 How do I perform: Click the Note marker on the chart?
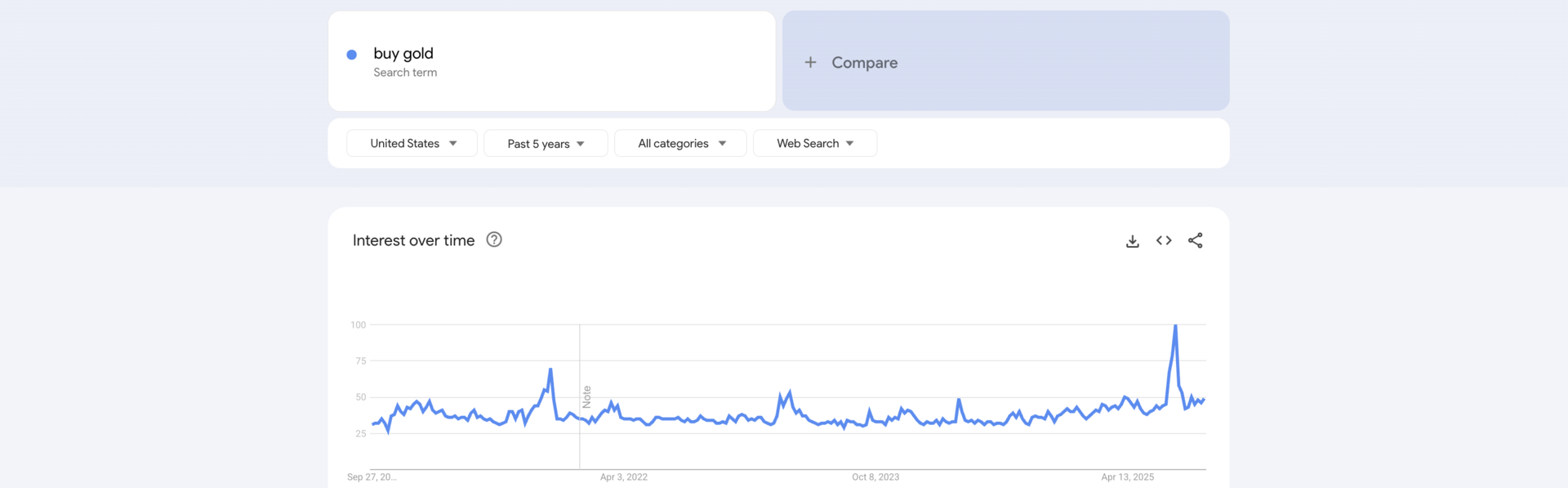[x=586, y=396]
